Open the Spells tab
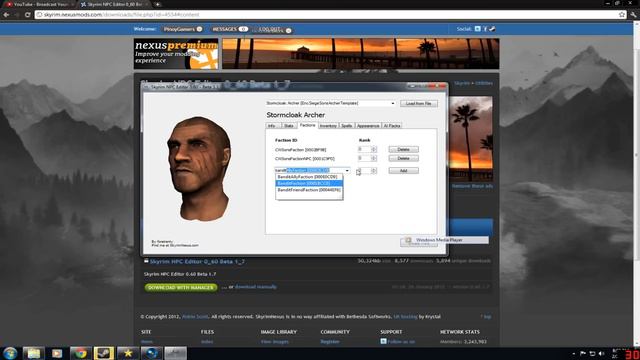 pyautogui.click(x=347, y=126)
